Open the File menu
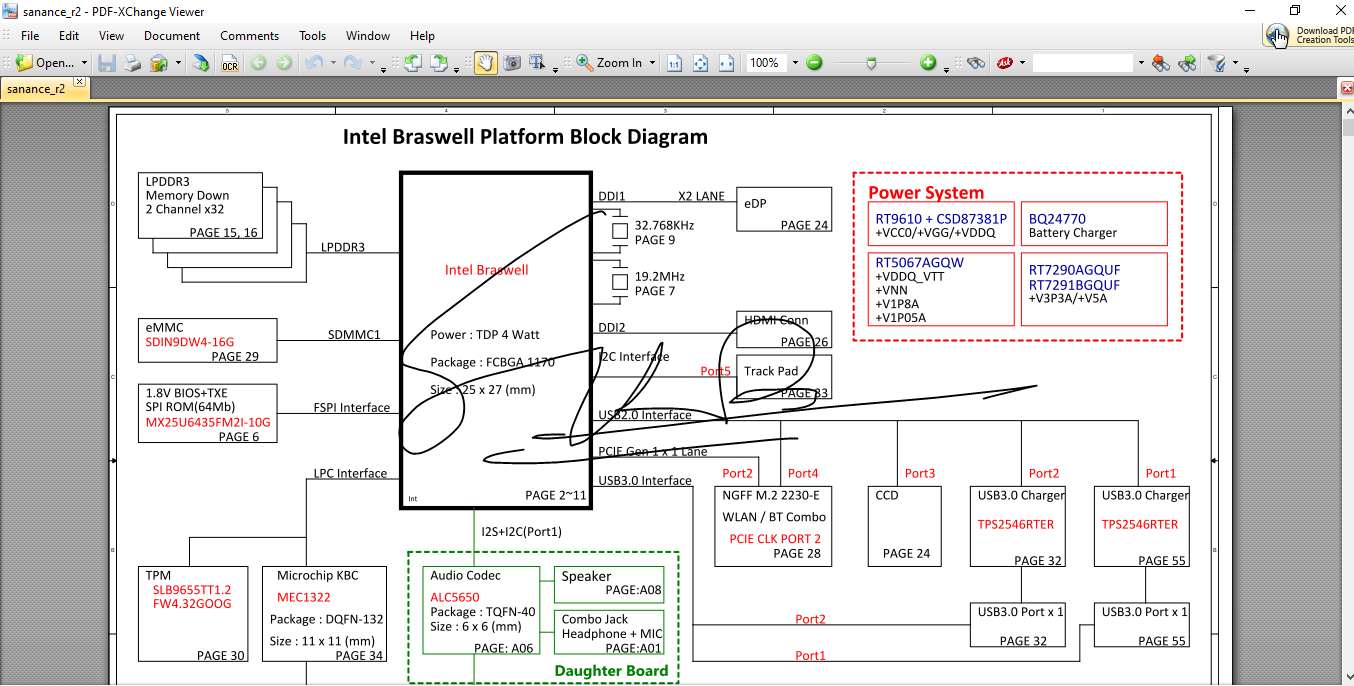This screenshot has height=686, width=1354. pos(30,35)
